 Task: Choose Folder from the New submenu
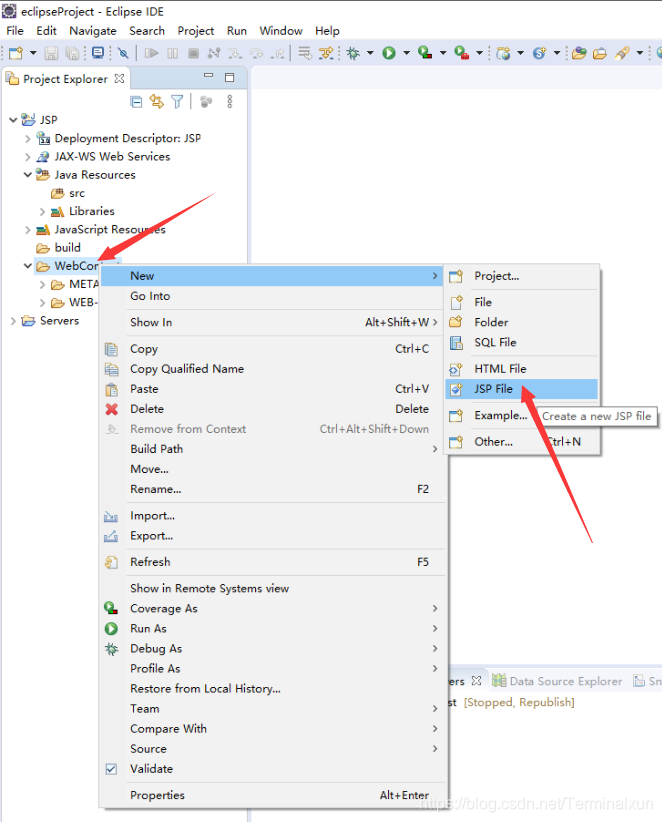pyautogui.click(x=522, y=322)
